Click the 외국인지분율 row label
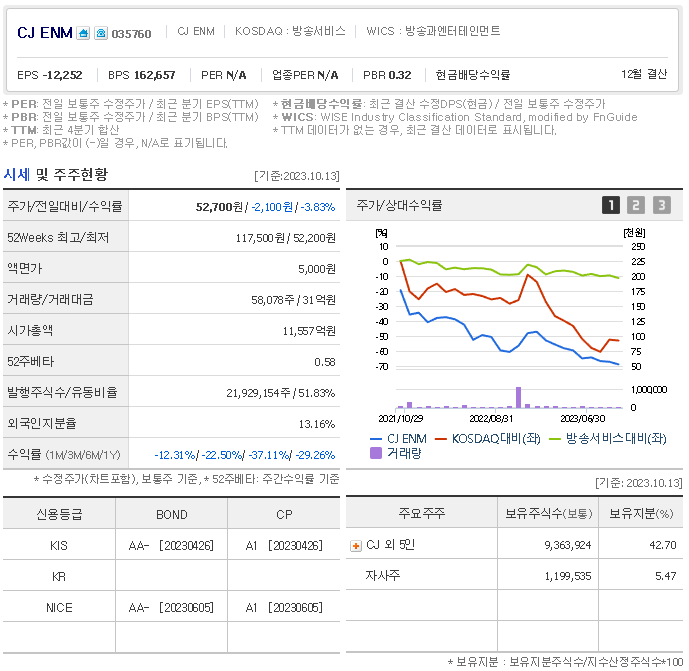The image size is (689, 671). 42,424
